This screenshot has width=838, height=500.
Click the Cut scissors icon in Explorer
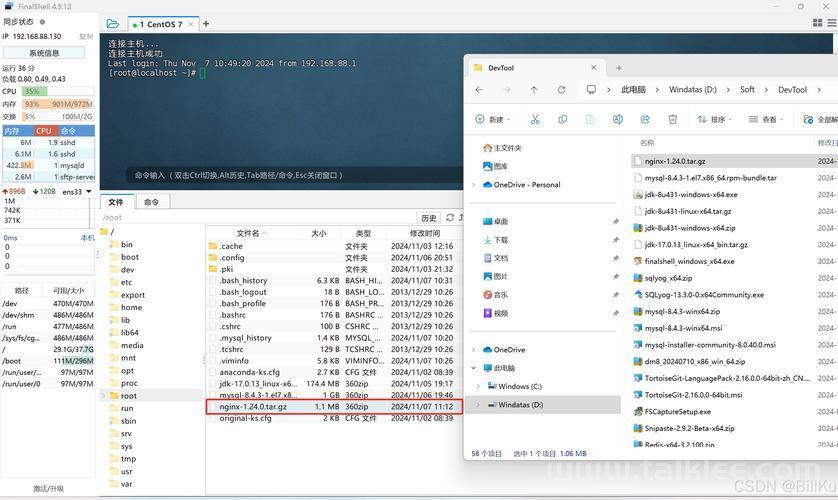(x=535, y=119)
